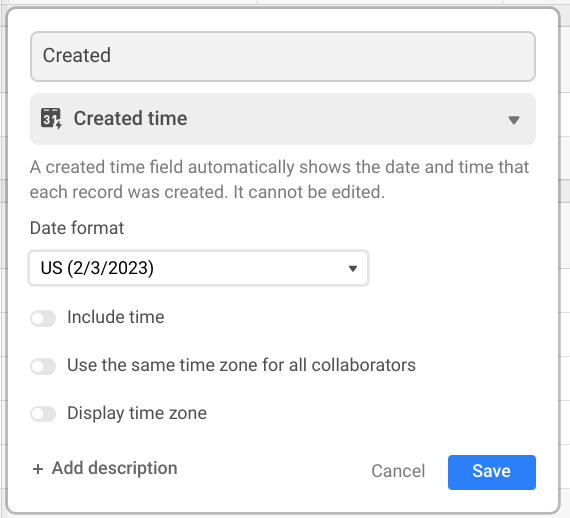Focus the Created field name input
570x518 pixels.
(283, 56)
